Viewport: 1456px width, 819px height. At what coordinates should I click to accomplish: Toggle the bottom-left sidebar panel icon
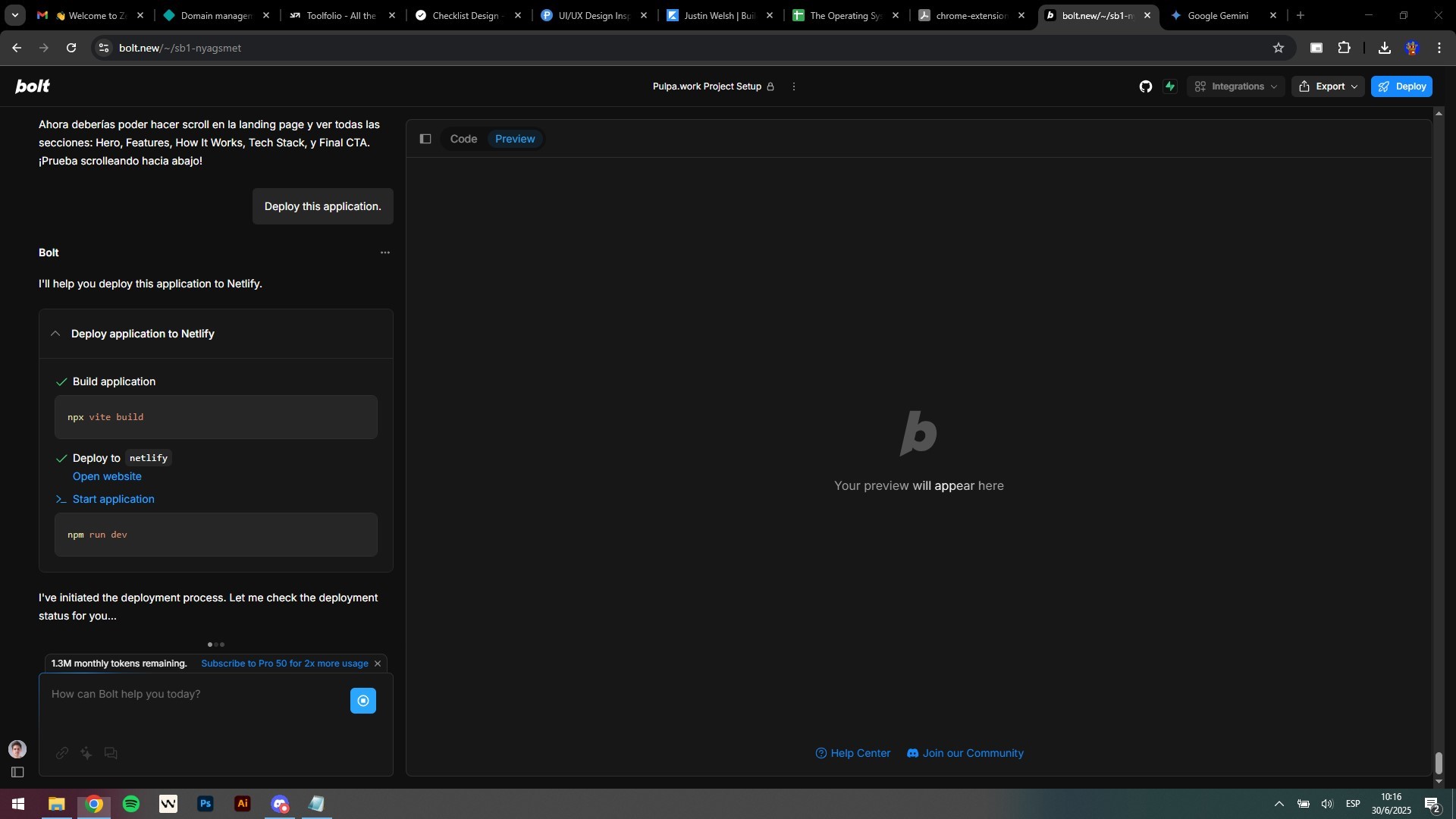click(x=17, y=772)
